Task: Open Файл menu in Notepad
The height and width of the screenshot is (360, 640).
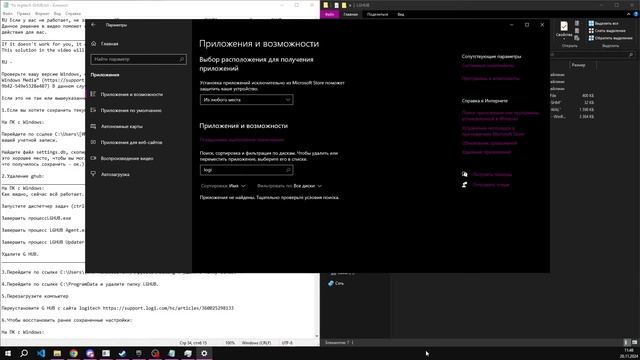Action: pyautogui.click(x=7, y=13)
